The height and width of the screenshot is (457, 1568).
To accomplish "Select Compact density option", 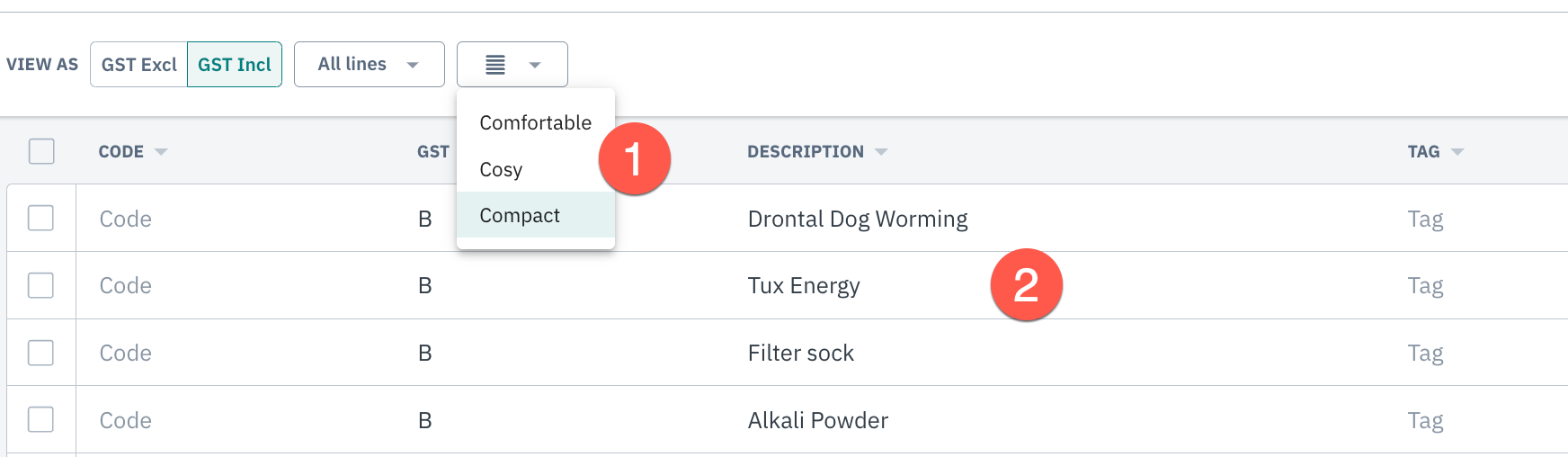I will coord(536,215).
